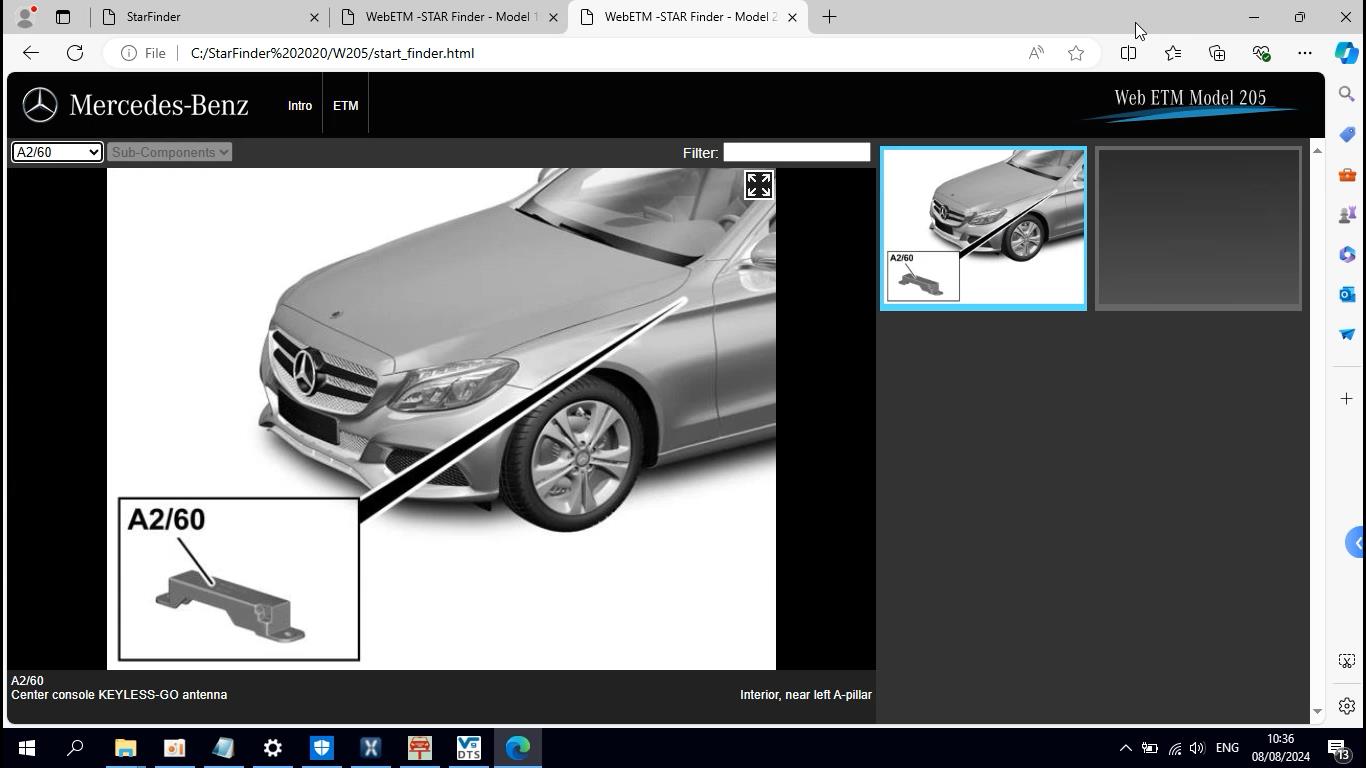Open the browser Settings and more menu

pyautogui.click(x=1305, y=53)
